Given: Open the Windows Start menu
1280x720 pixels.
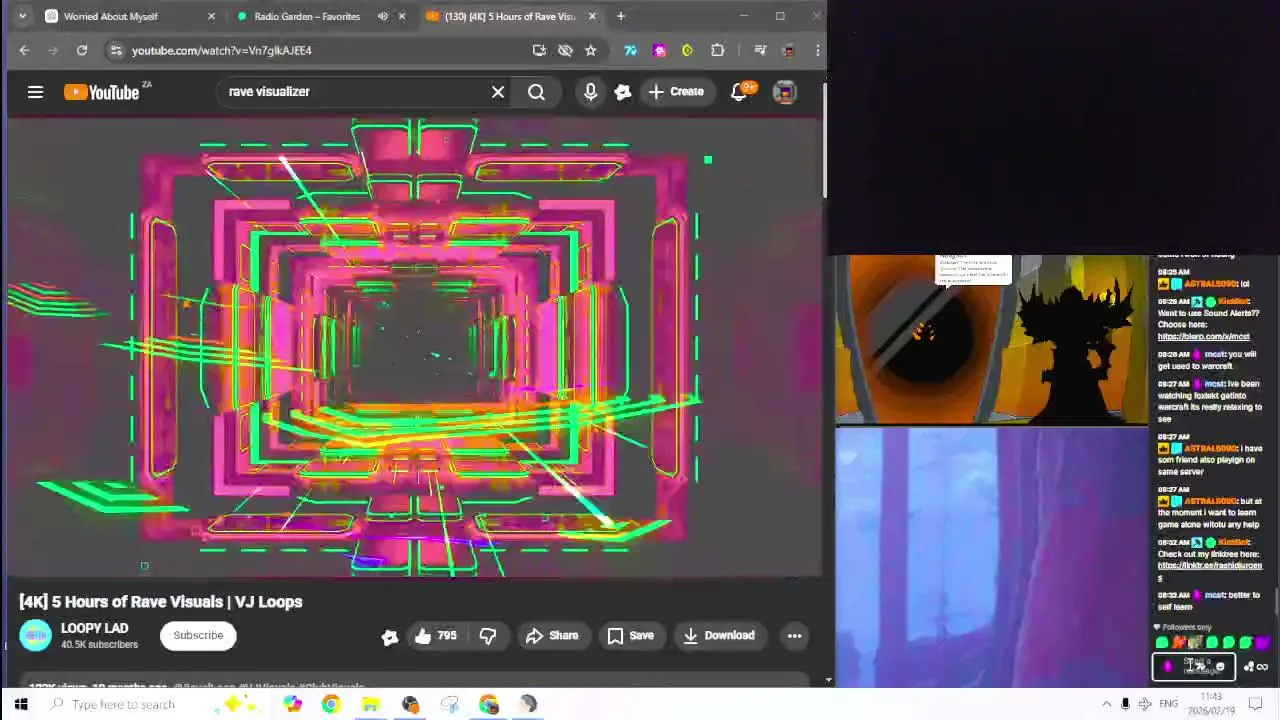Looking at the screenshot, I should (21, 705).
